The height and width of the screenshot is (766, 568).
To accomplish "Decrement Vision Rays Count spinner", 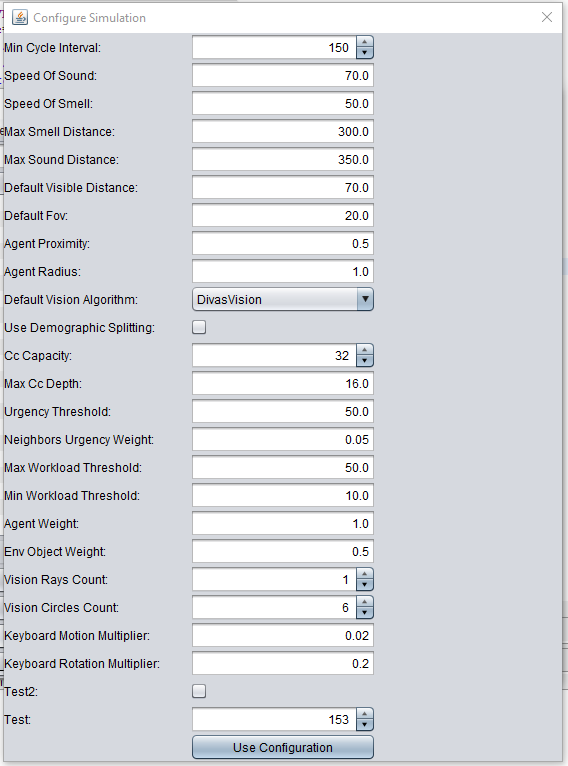I will [x=365, y=585].
